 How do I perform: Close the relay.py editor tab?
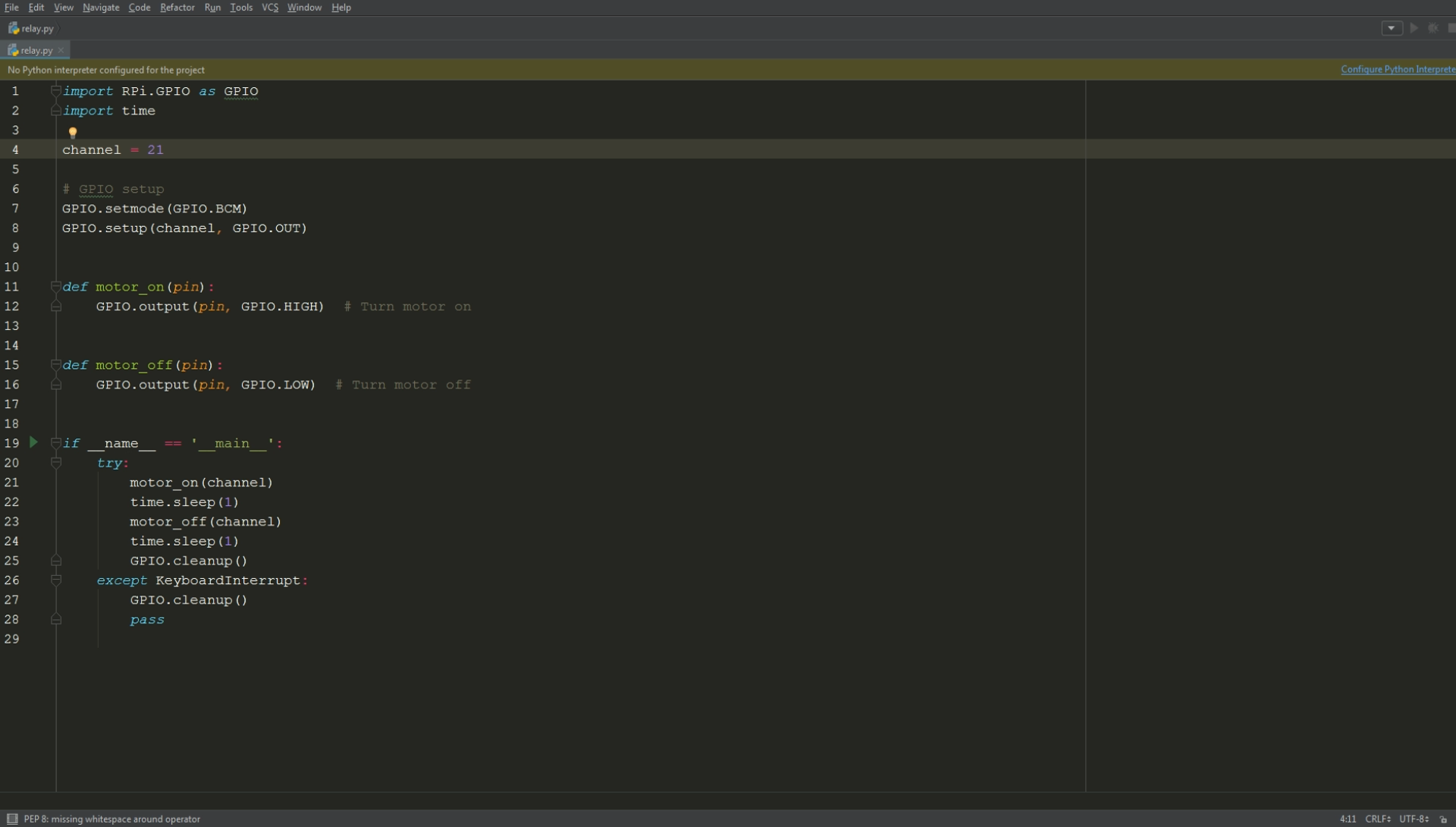pyautogui.click(x=61, y=50)
